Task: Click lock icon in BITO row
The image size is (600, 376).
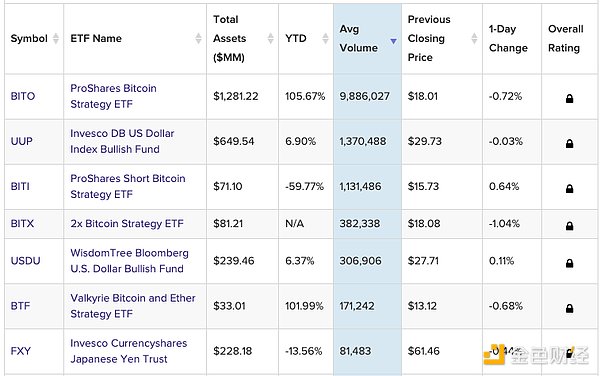Action: tap(569, 98)
